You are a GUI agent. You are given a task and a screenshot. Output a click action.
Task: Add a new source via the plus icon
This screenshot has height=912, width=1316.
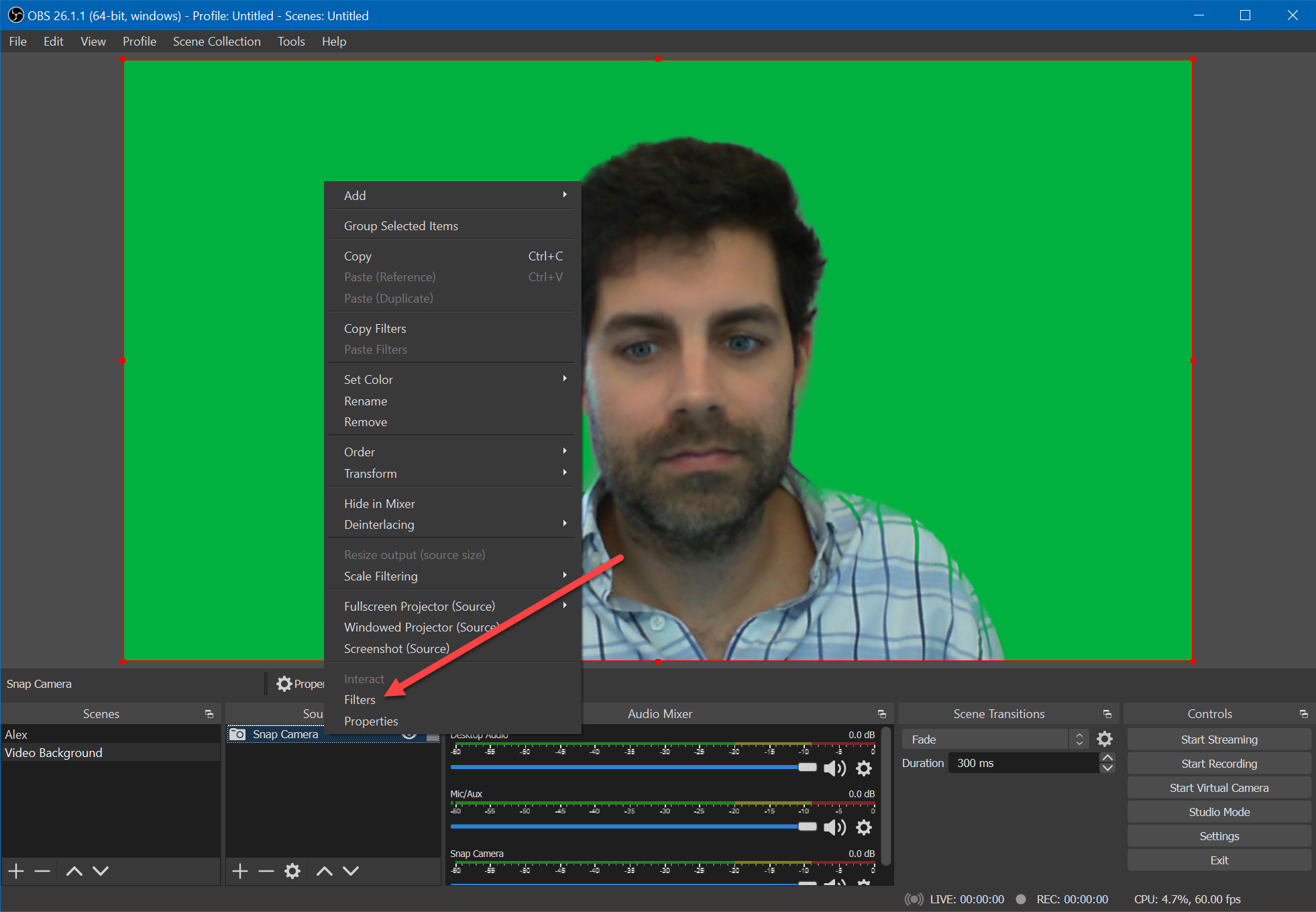[239, 870]
